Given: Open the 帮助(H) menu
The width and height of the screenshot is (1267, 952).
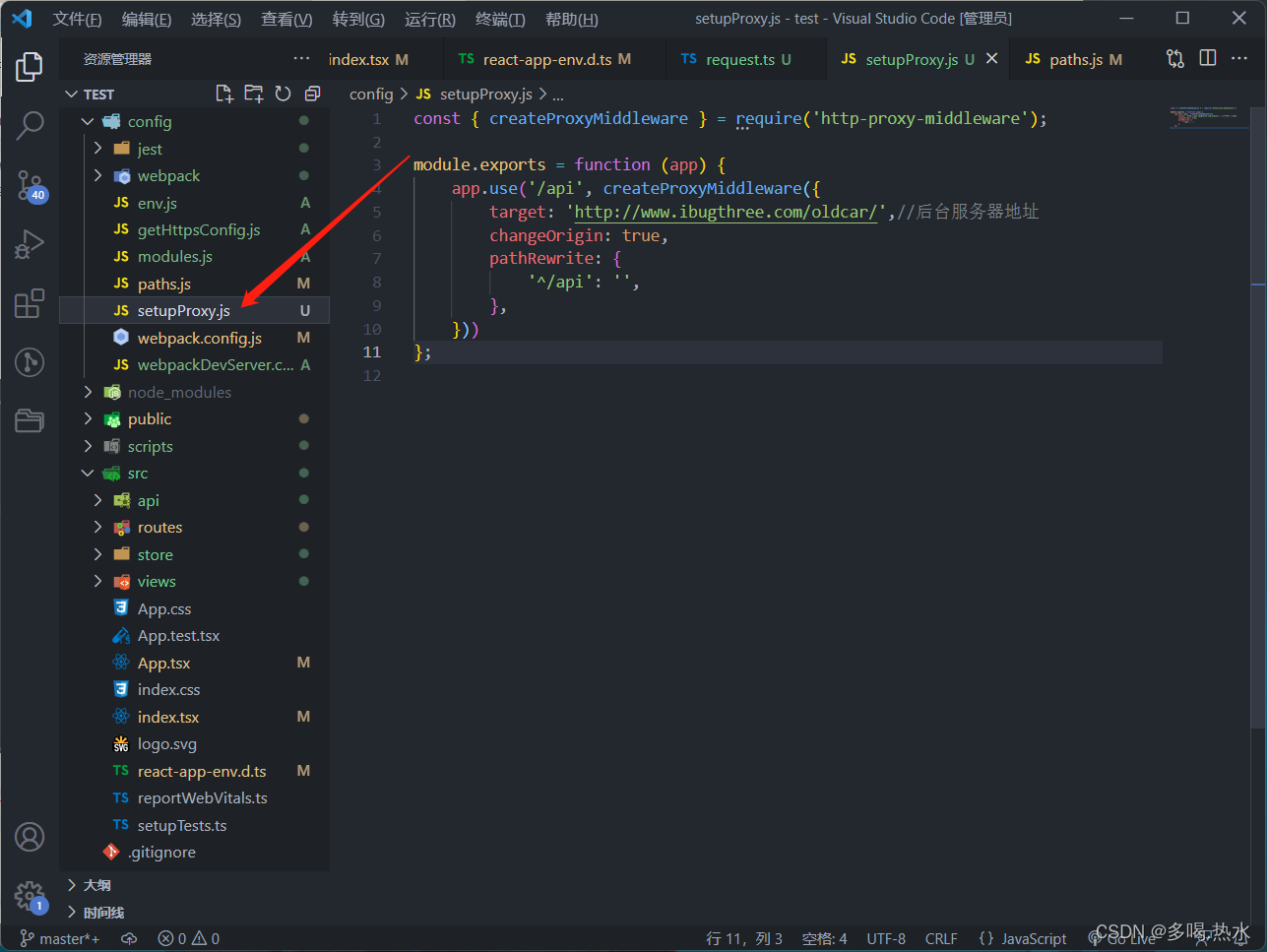Looking at the screenshot, I should click(x=572, y=19).
